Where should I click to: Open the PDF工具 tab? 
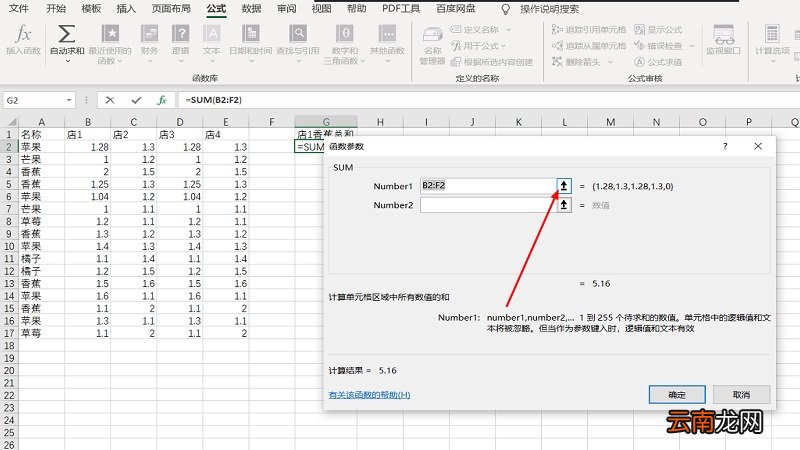pos(401,9)
